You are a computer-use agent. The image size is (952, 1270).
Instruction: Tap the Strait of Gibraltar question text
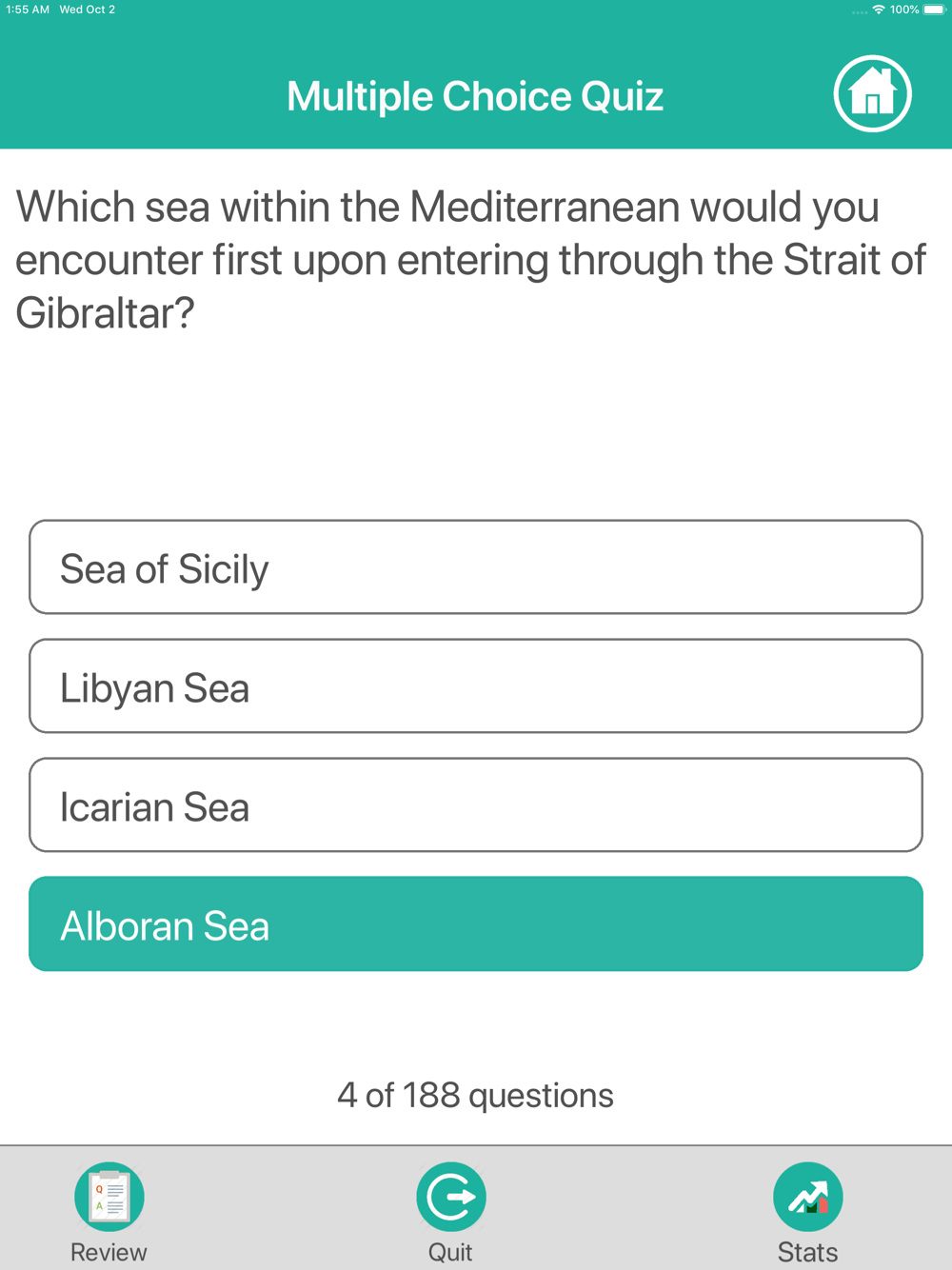pos(470,260)
